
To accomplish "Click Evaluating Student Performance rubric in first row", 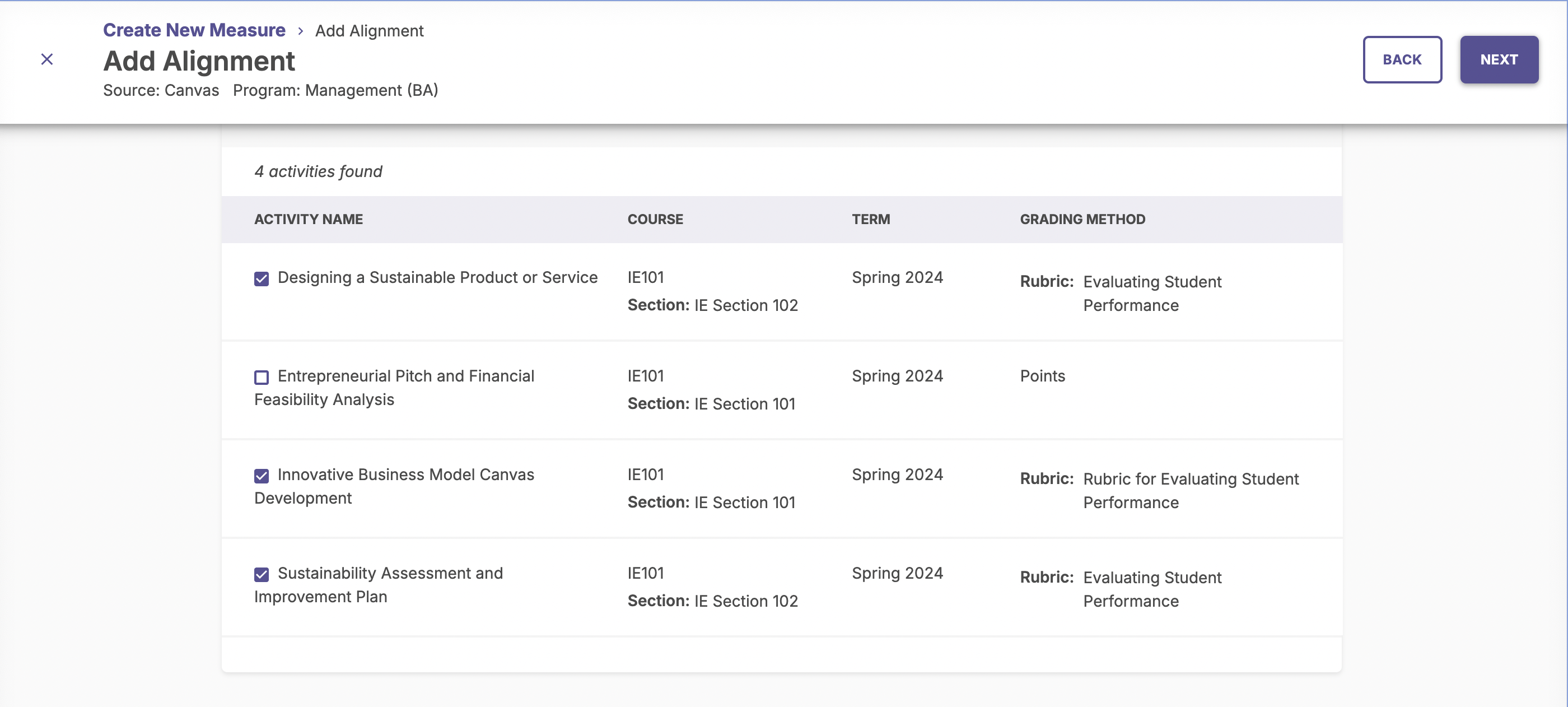I will click(x=1152, y=294).
